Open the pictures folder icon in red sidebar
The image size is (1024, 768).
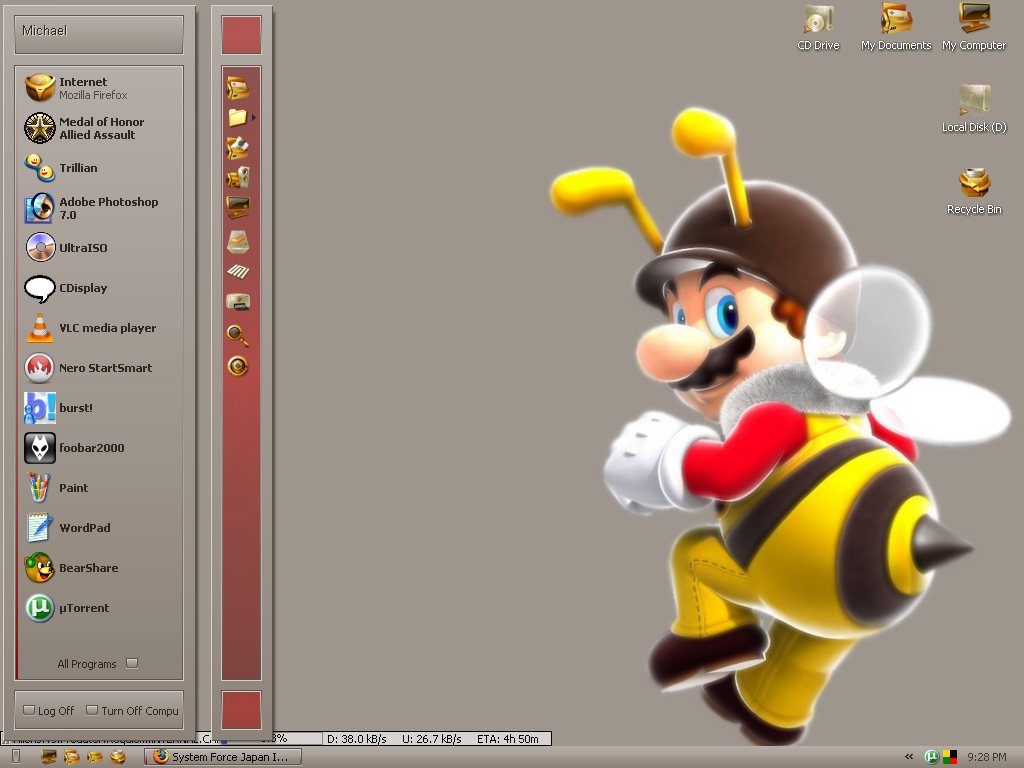pos(238,148)
